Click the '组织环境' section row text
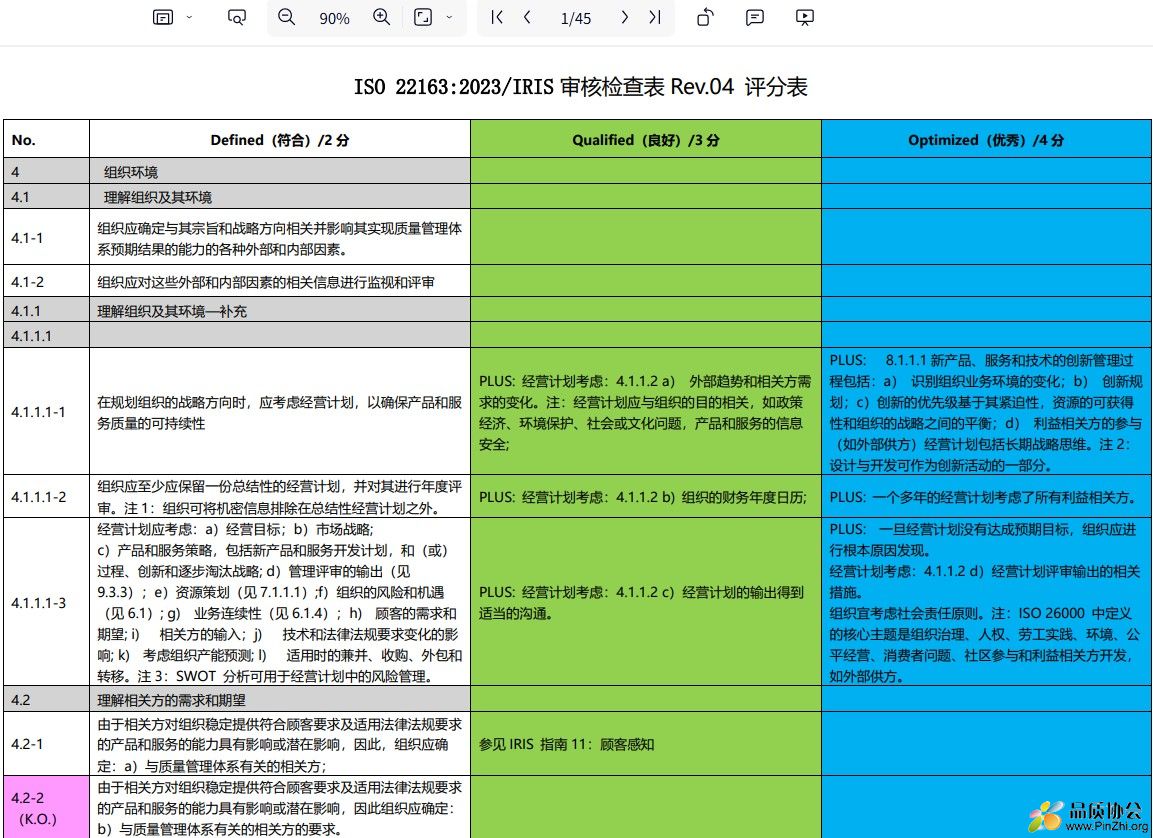 pyautogui.click(x=131, y=172)
